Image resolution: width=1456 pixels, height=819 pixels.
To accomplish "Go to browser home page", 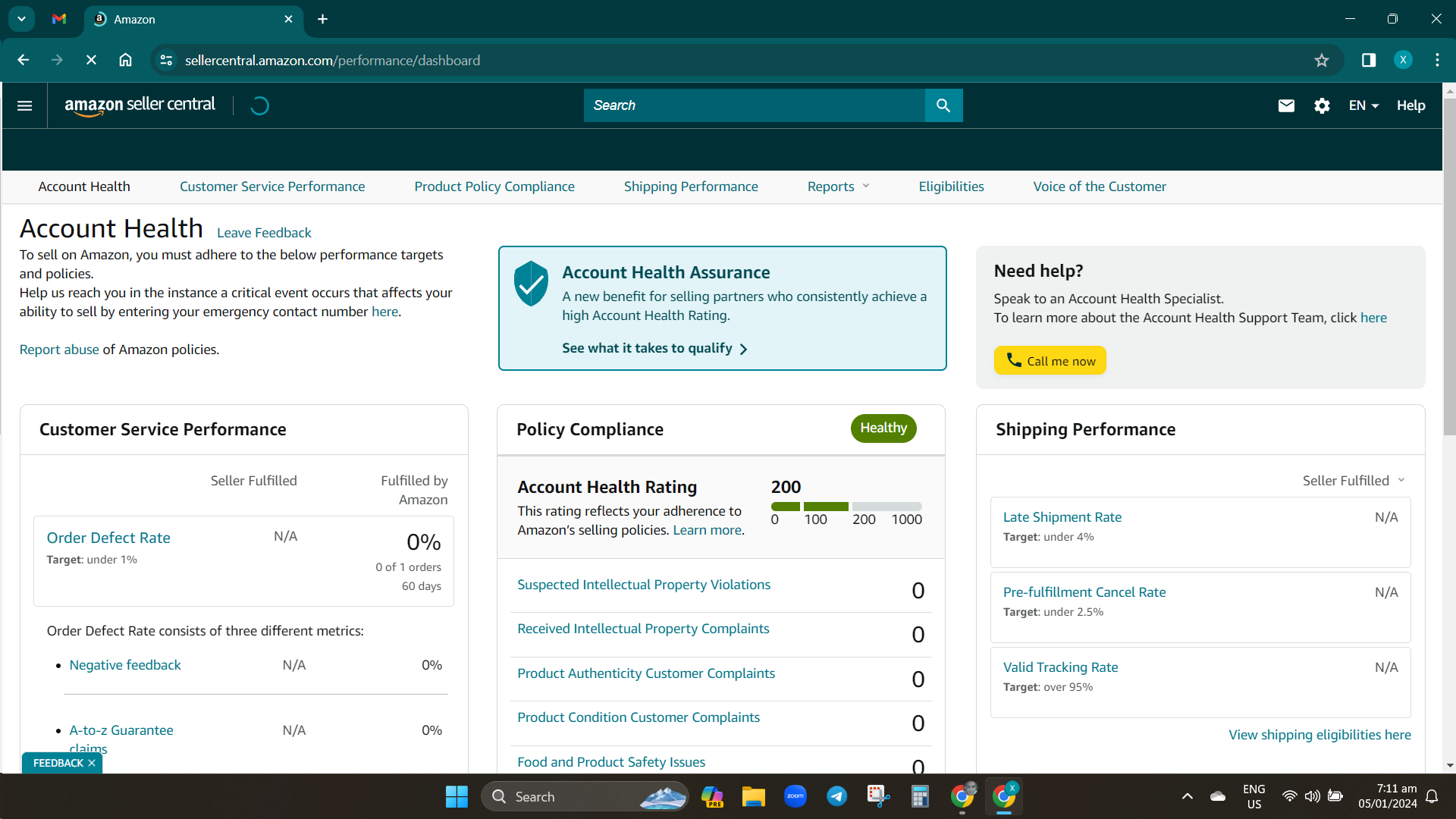I will (125, 60).
